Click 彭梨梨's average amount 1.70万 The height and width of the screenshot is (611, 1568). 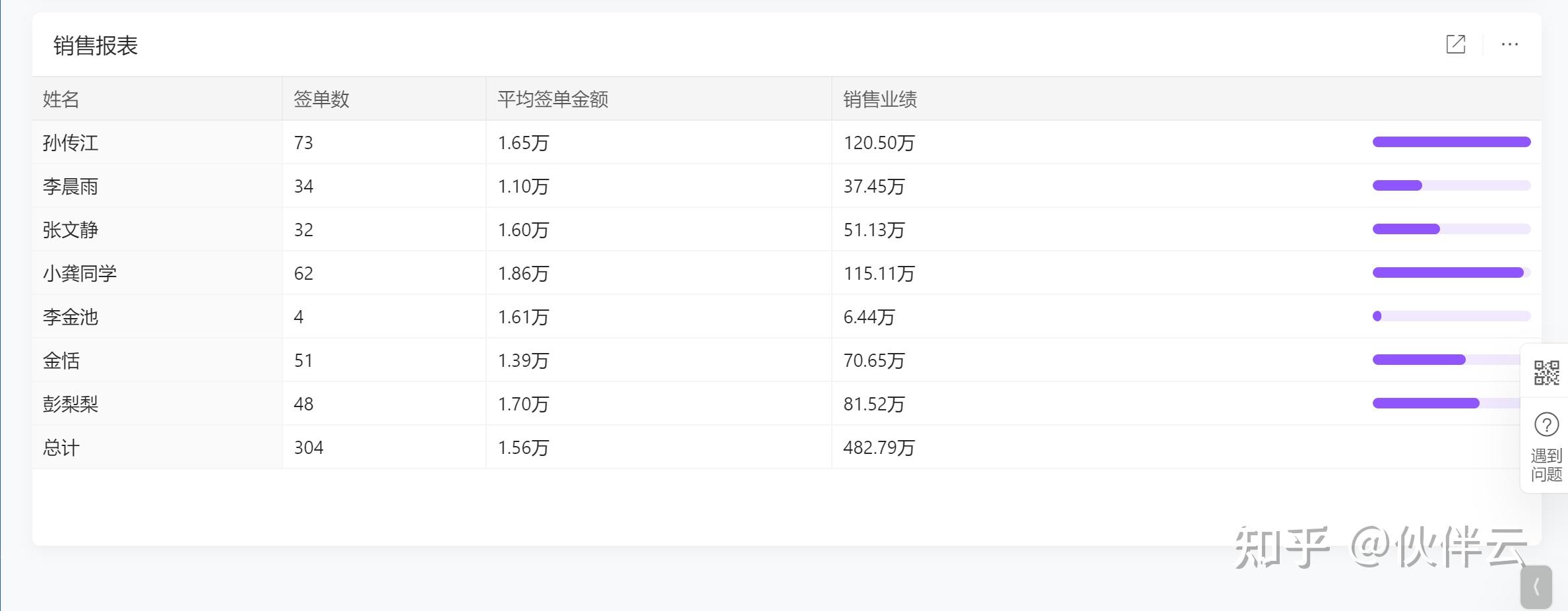point(523,404)
